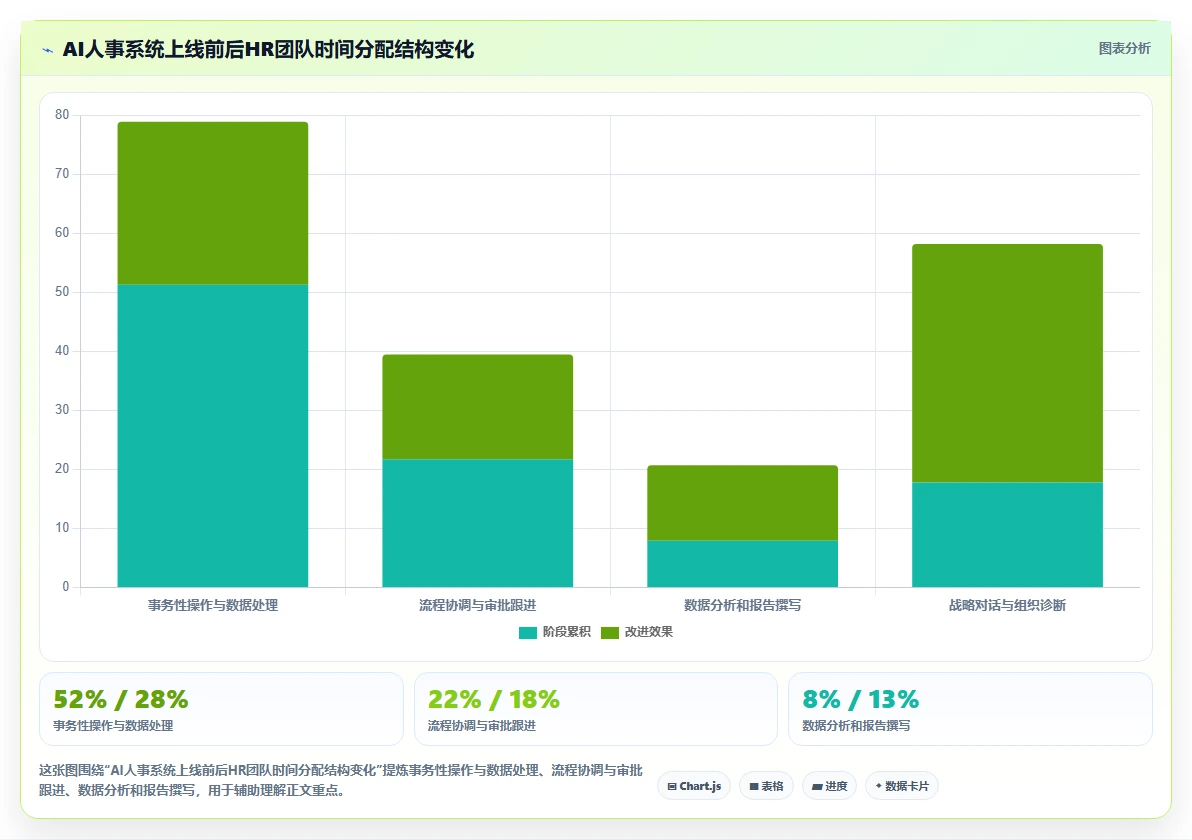The width and height of the screenshot is (1192, 840).
Task: Click the teal 阶段累积 legend color box
Action: [528, 632]
